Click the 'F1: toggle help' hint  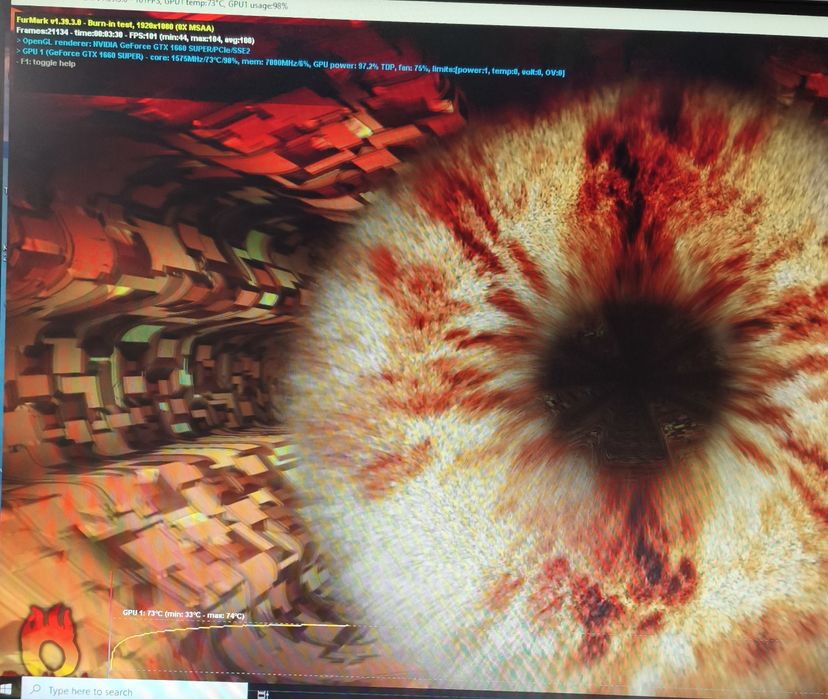pos(46,63)
